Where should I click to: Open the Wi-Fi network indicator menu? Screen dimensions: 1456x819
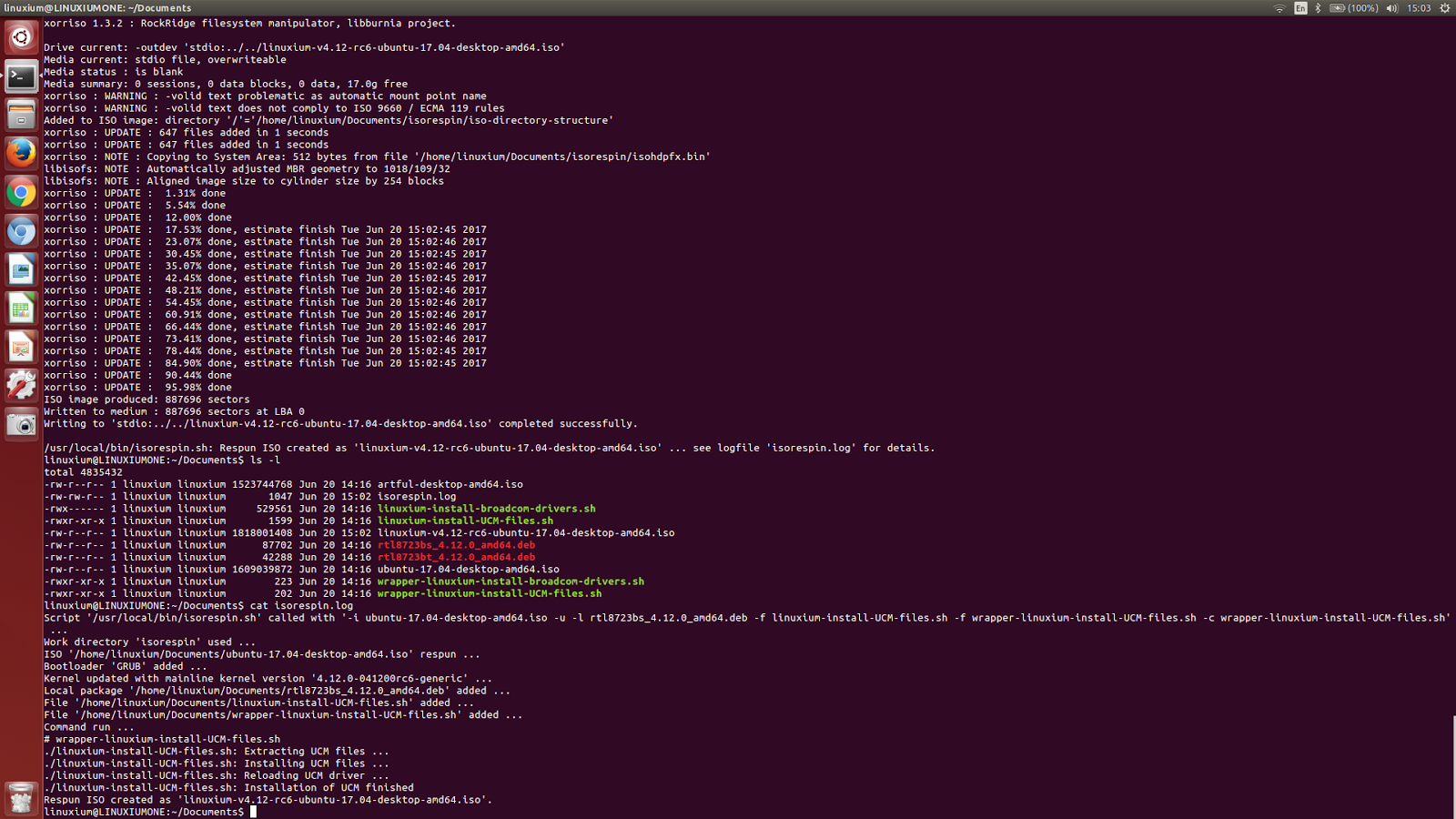click(1279, 8)
